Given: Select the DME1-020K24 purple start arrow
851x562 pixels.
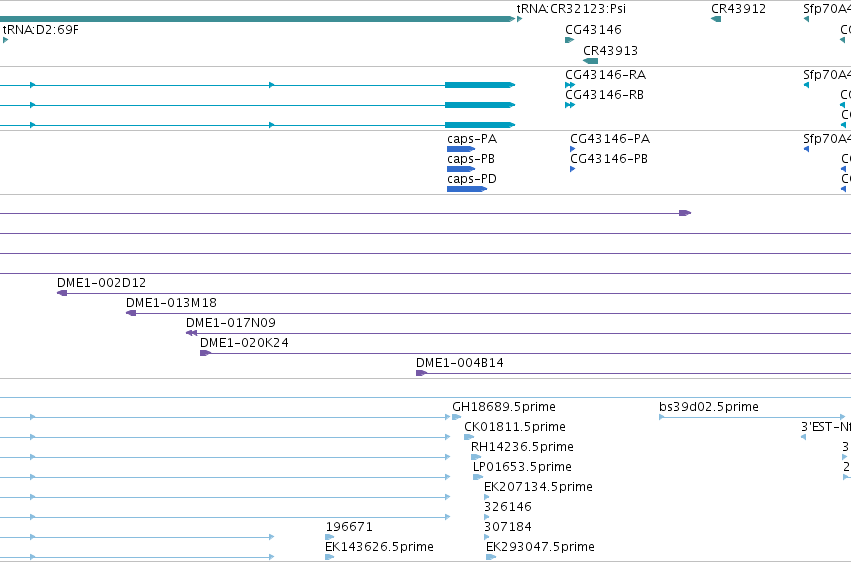Looking at the screenshot, I should (205, 353).
